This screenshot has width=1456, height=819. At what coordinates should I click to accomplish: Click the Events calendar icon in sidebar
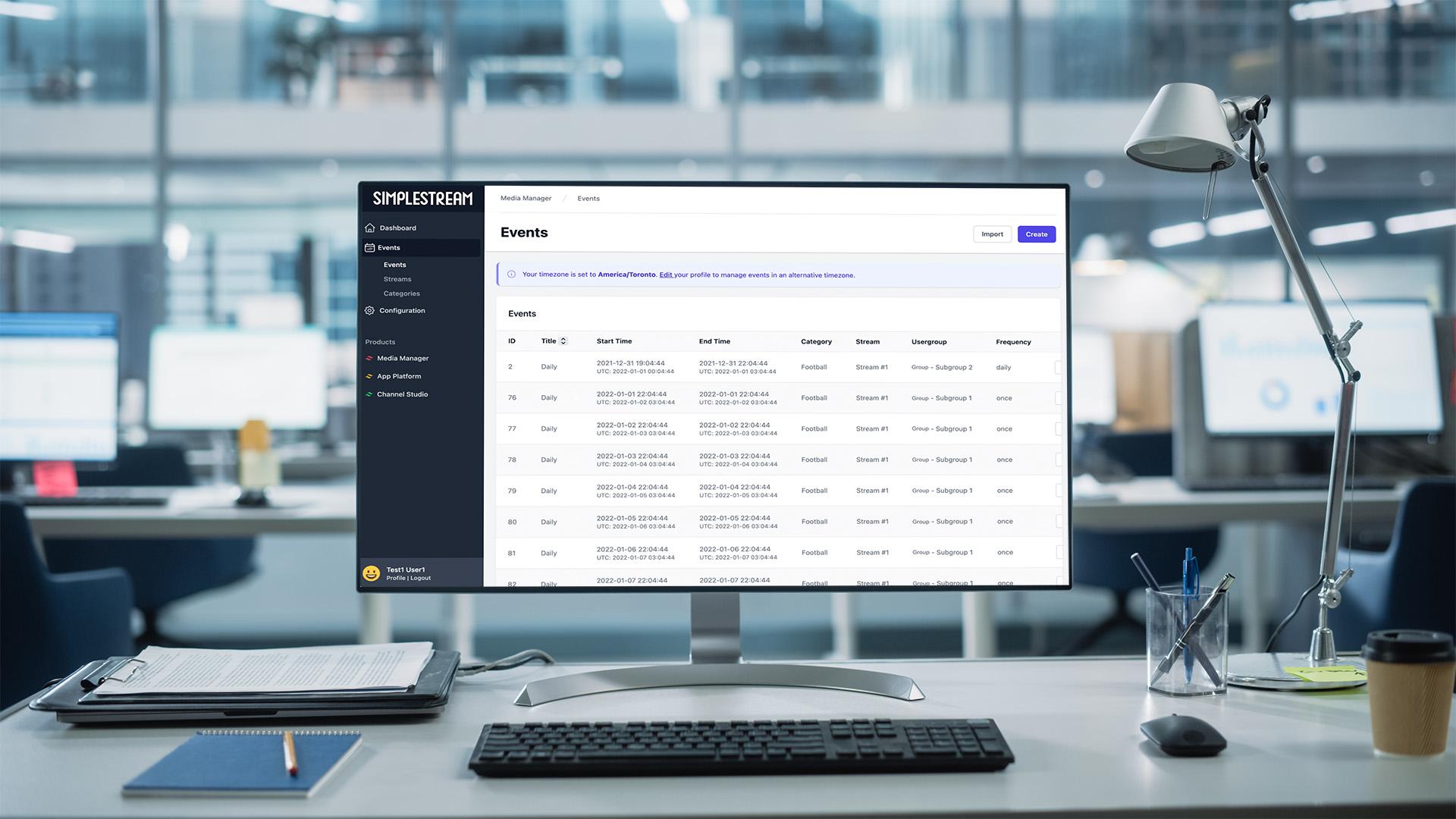click(370, 247)
